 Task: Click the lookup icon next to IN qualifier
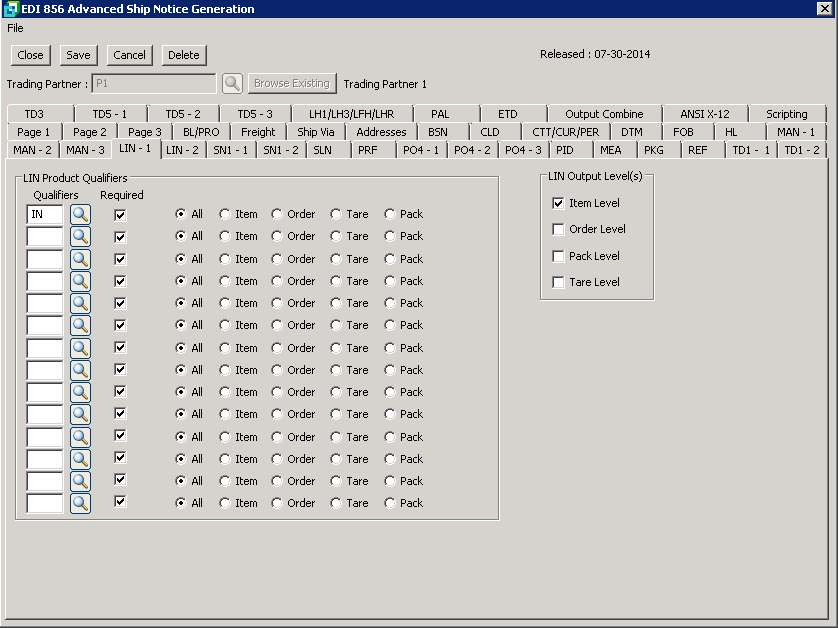80,214
